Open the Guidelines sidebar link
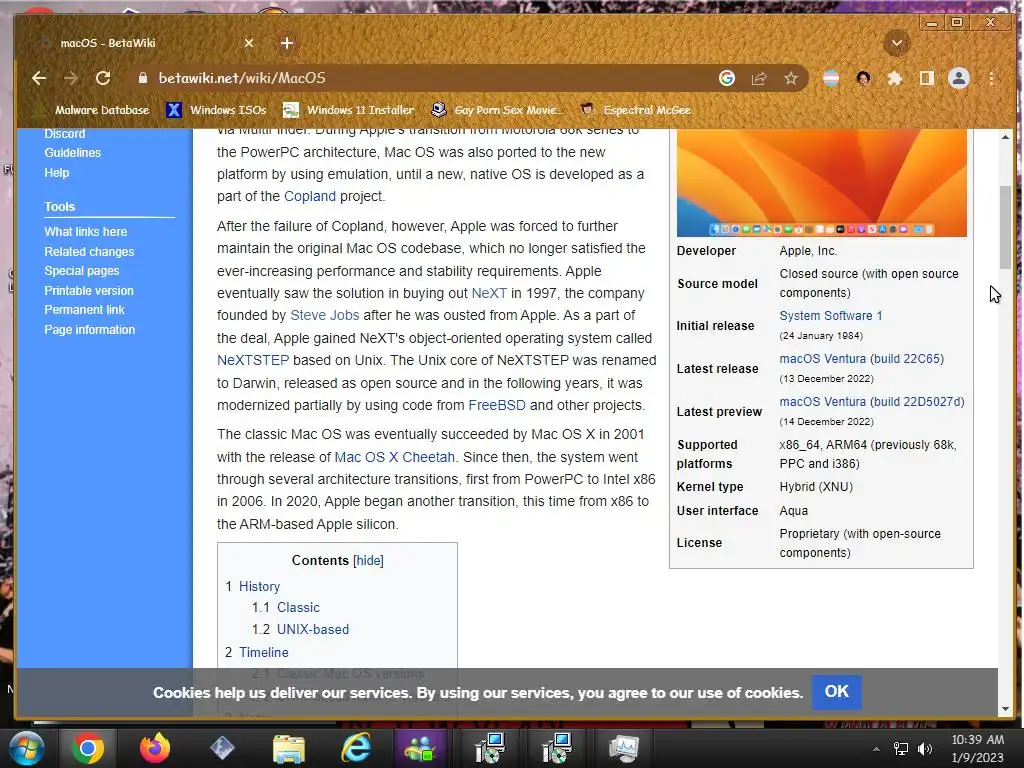This screenshot has height=768, width=1024. (x=72, y=153)
